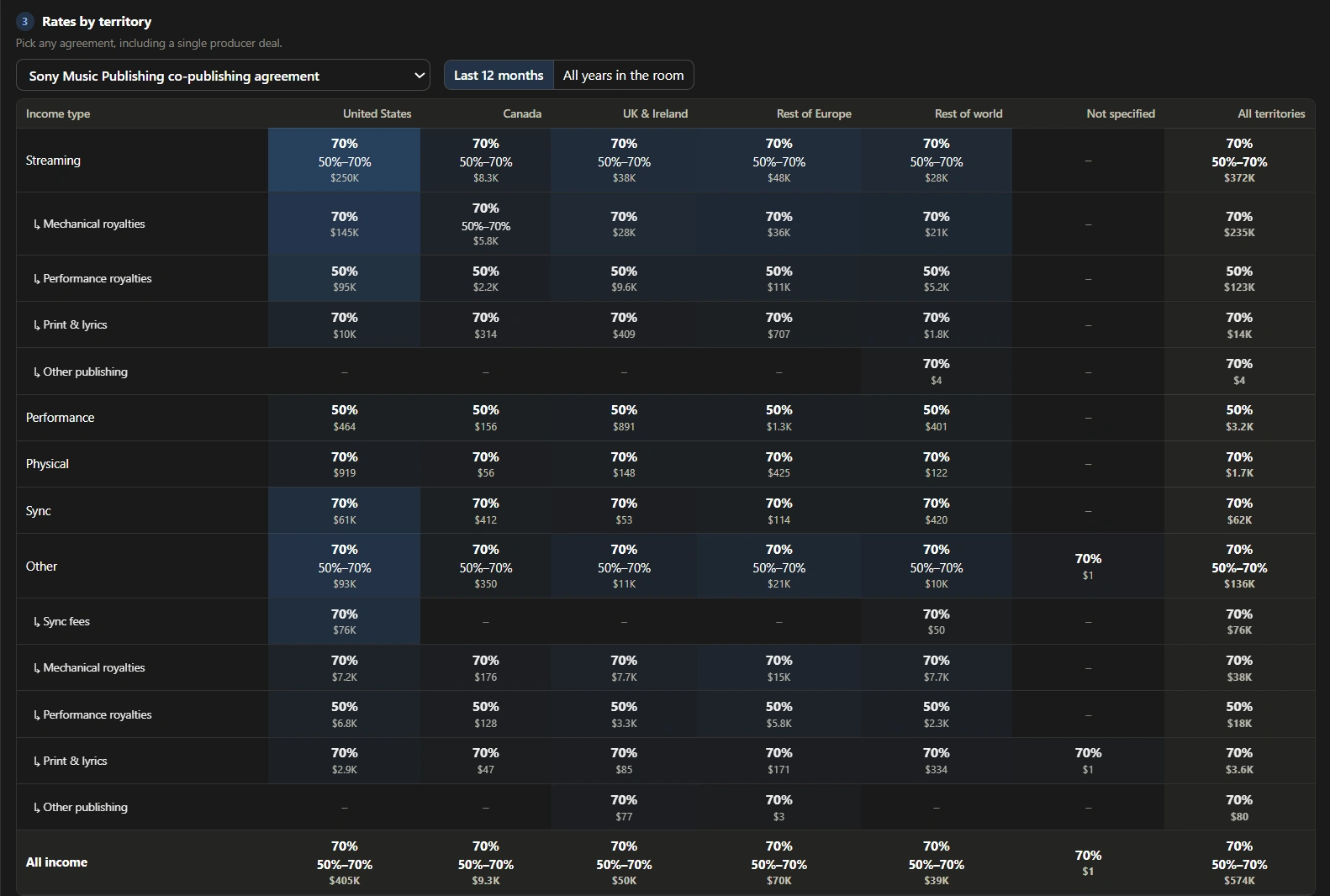
Task: Click the All income Rest of Europe $70K cell
Action: [778, 862]
